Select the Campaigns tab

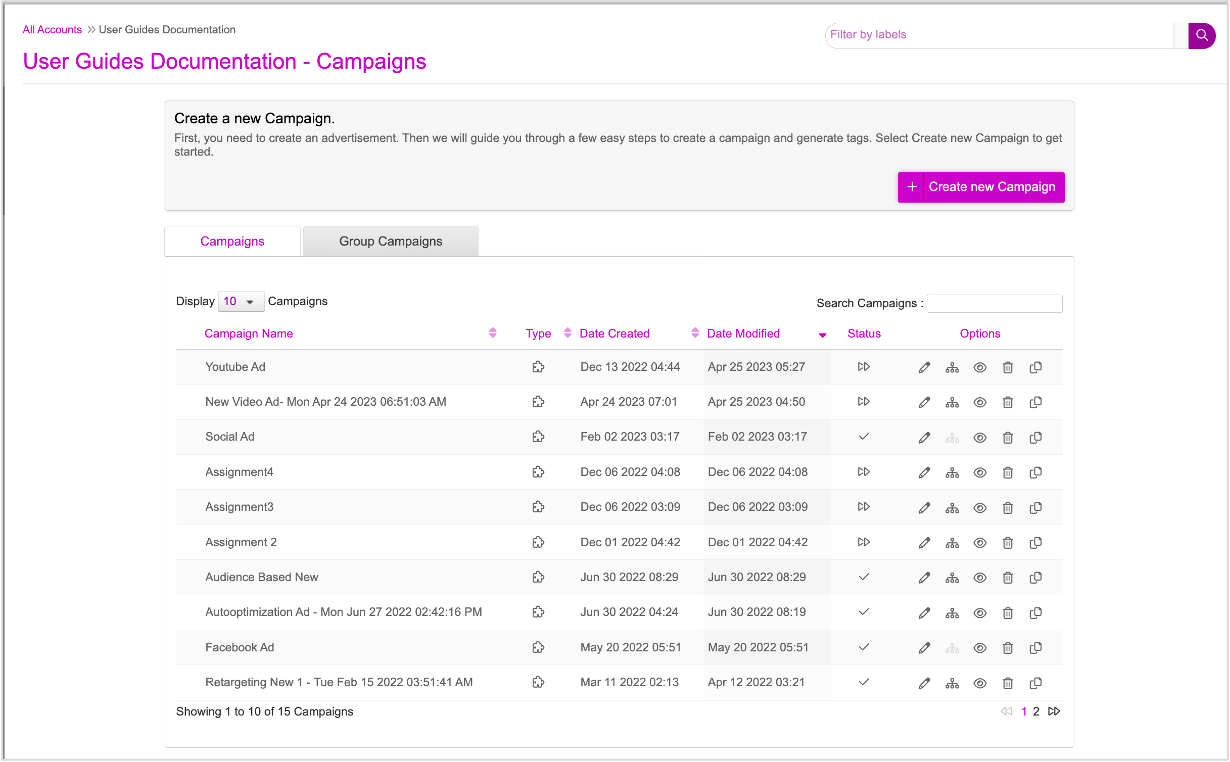(x=232, y=241)
